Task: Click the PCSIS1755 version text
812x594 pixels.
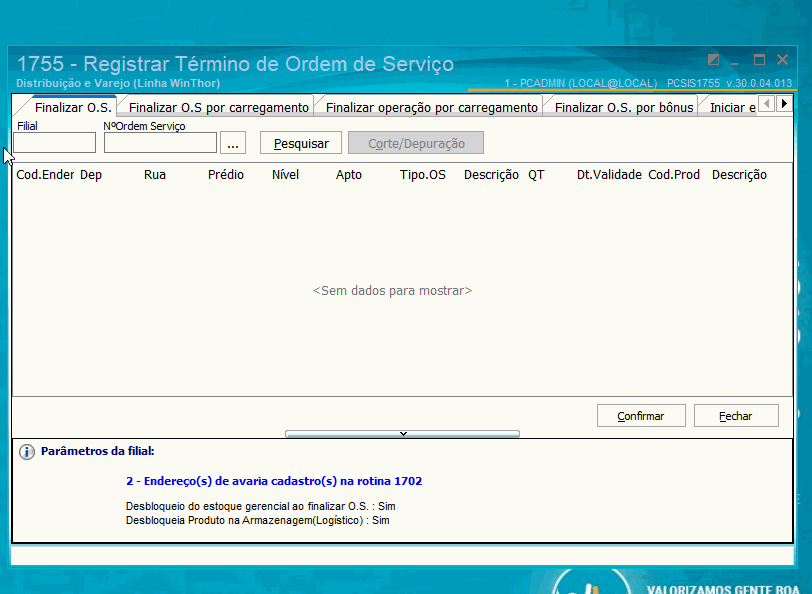Action: pyautogui.click(x=729, y=83)
